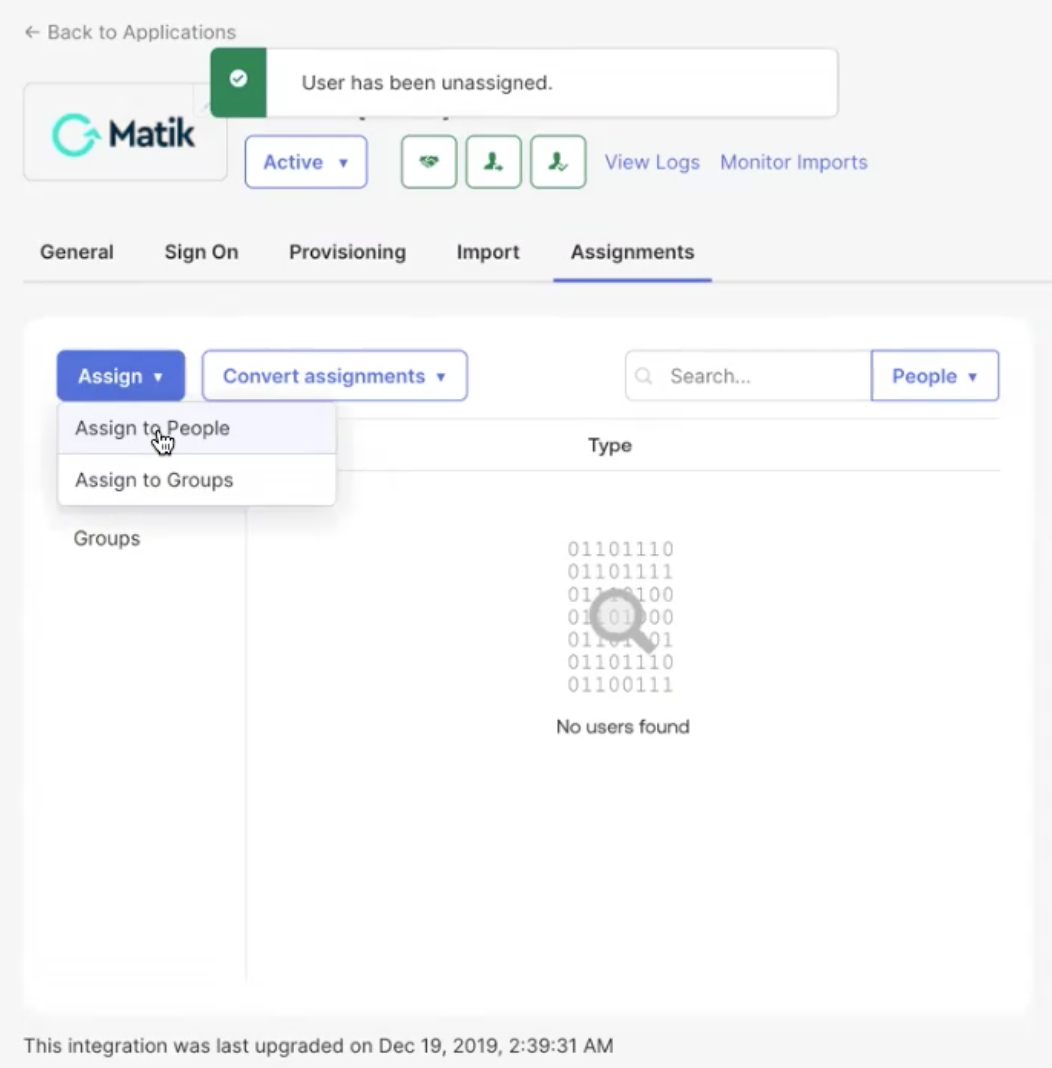Click the magnifier icon in search box
This screenshot has width=1052, height=1068.
[x=644, y=376]
